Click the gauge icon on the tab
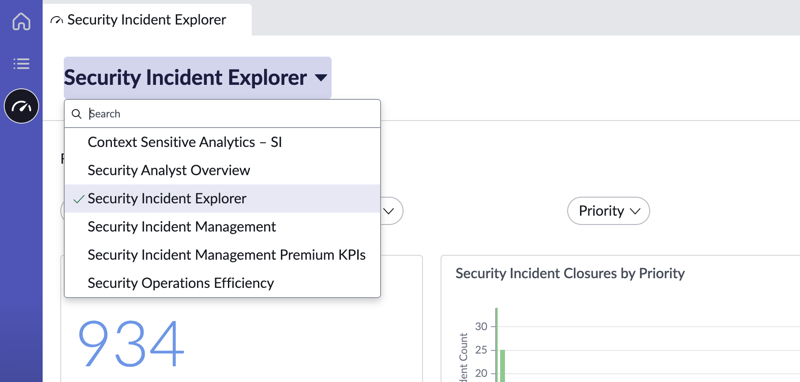The height and width of the screenshot is (382, 800). pyautogui.click(x=57, y=20)
